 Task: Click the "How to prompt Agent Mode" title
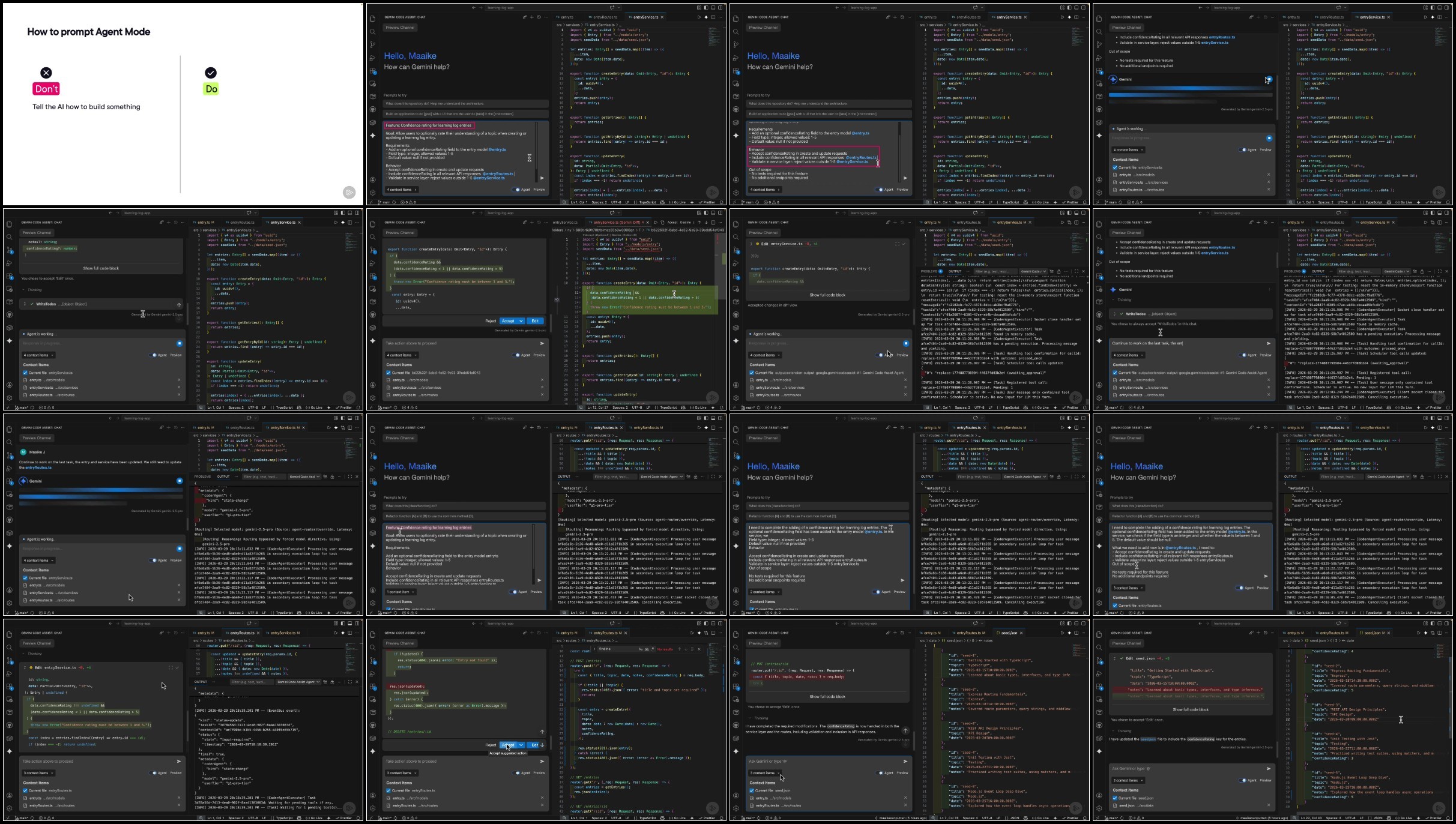pyautogui.click(x=89, y=32)
